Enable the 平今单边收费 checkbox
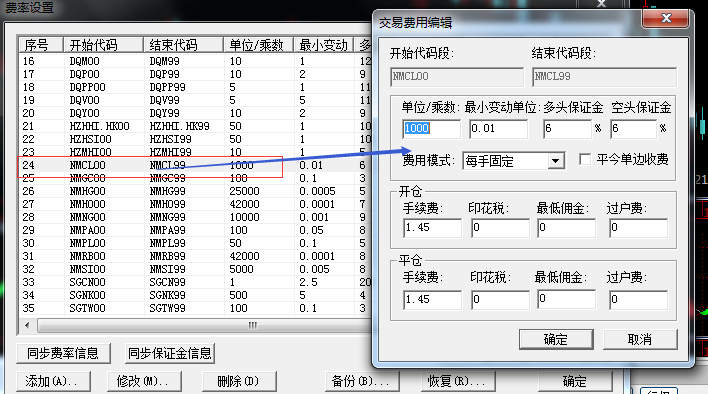This screenshot has height=394, width=708. click(585, 159)
